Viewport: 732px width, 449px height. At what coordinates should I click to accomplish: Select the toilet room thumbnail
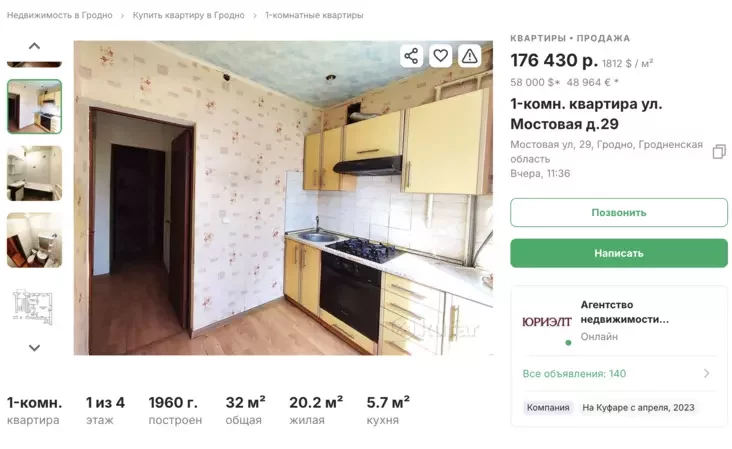pos(34,240)
